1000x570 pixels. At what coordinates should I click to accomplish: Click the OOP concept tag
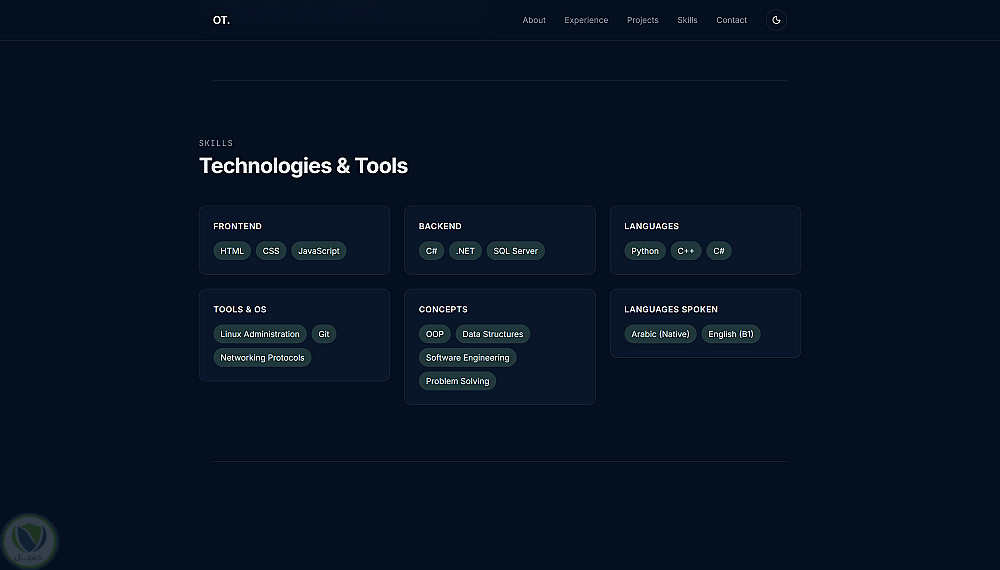[x=435, y=334]
